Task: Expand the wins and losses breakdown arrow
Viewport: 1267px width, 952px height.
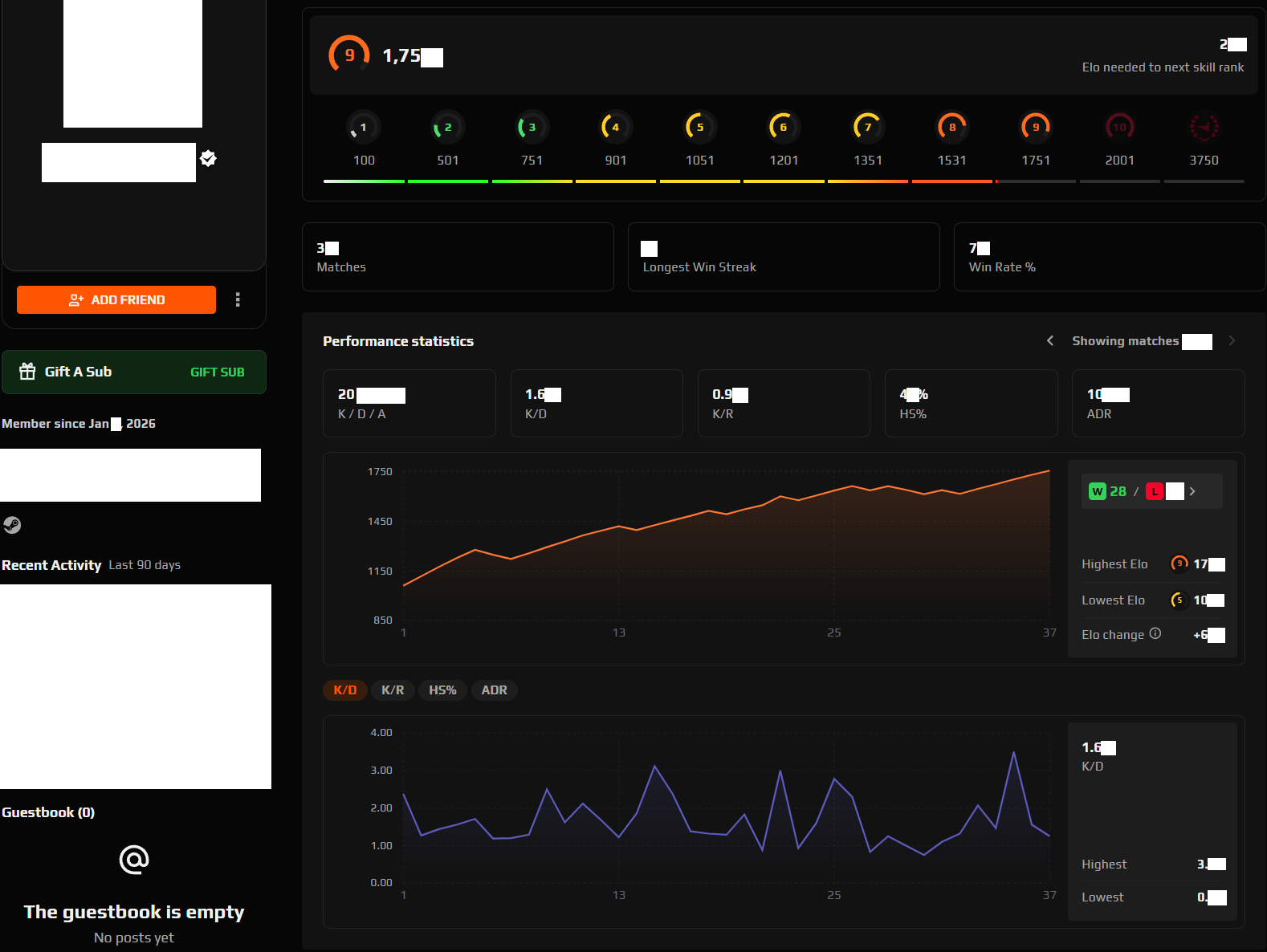Action: coord(1192,491)
